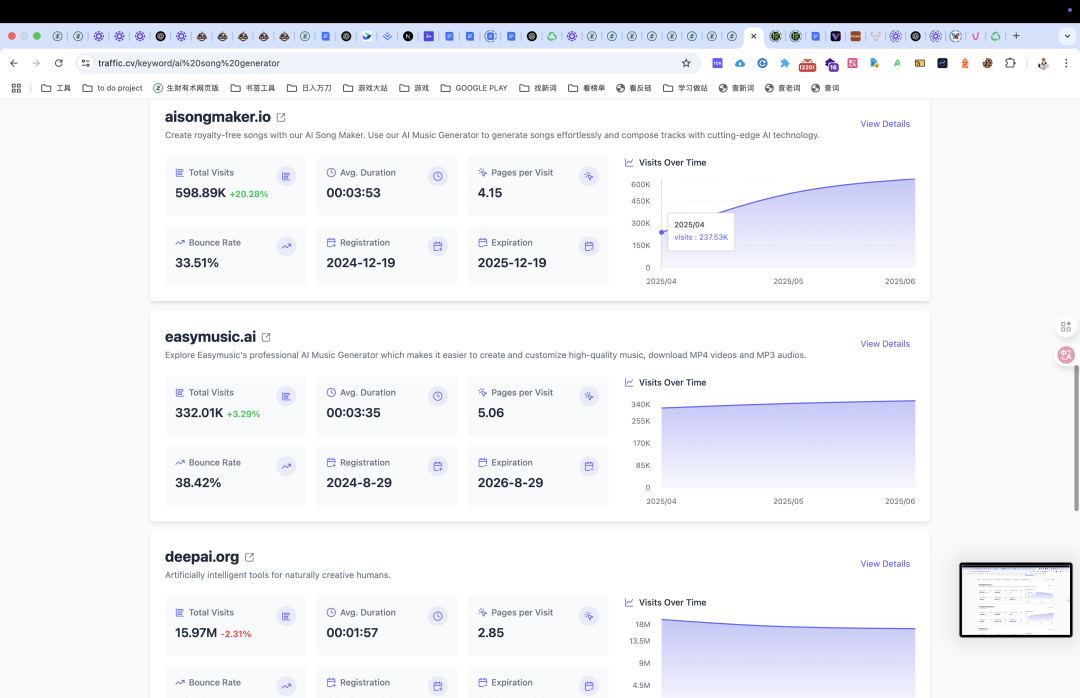
Task: Open the Chrome apps grid shortcut
Action: coord(17,88)
